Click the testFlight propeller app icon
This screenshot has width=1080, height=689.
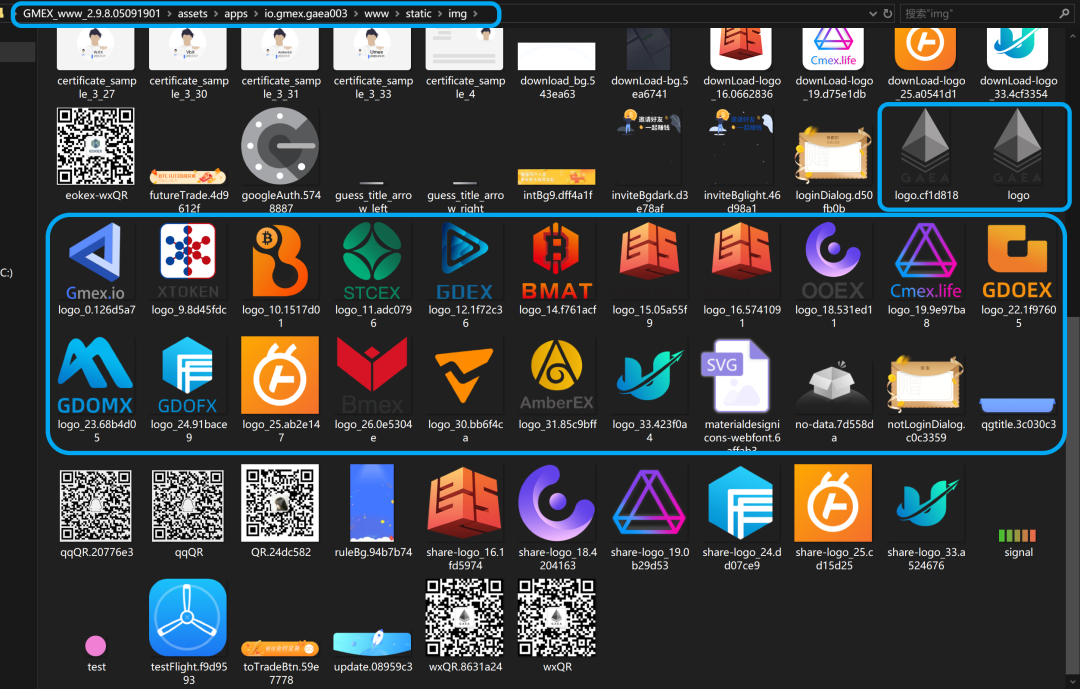(188, 617)
